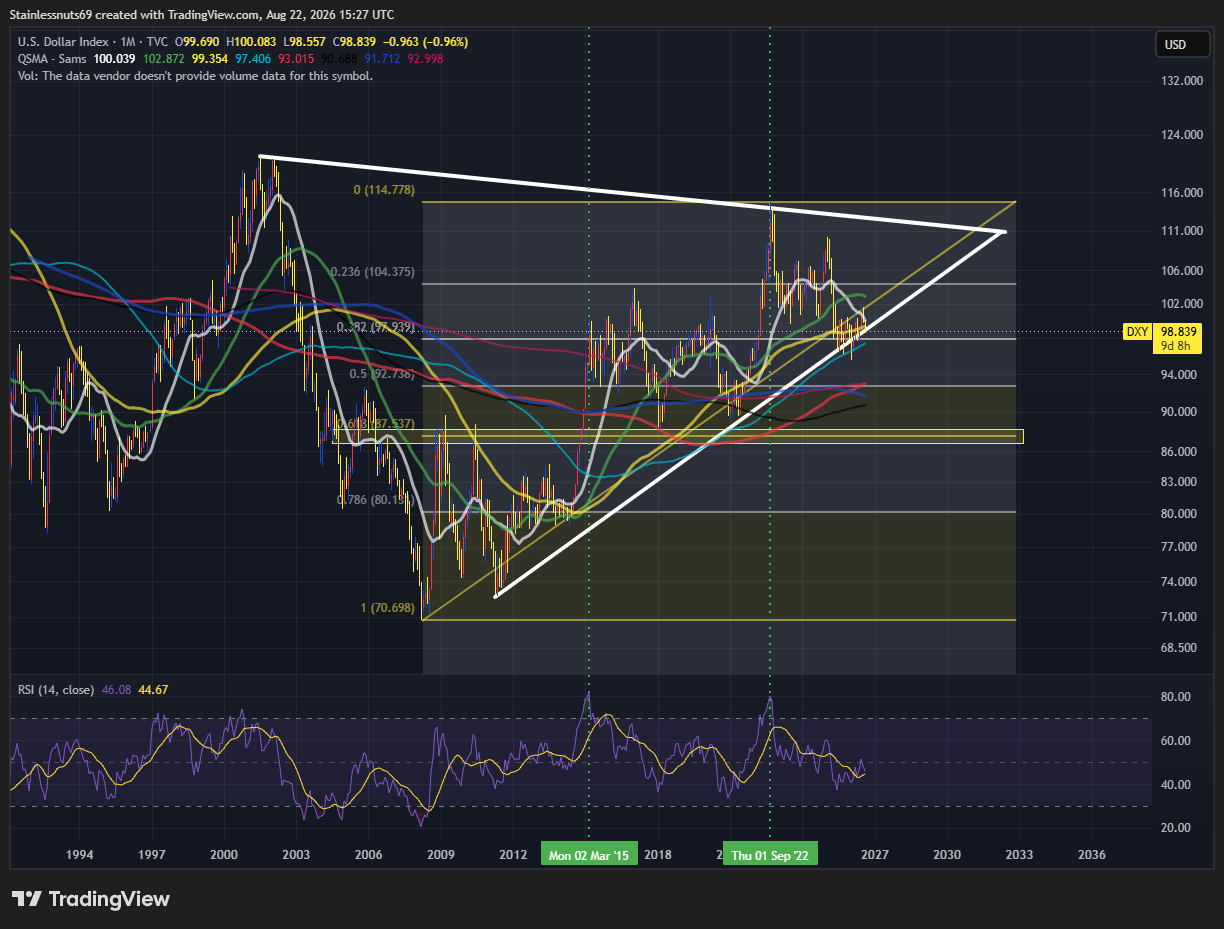Click the pink QSMA value 92.998
The image size is (1224, 929).
tap(426, 59)
